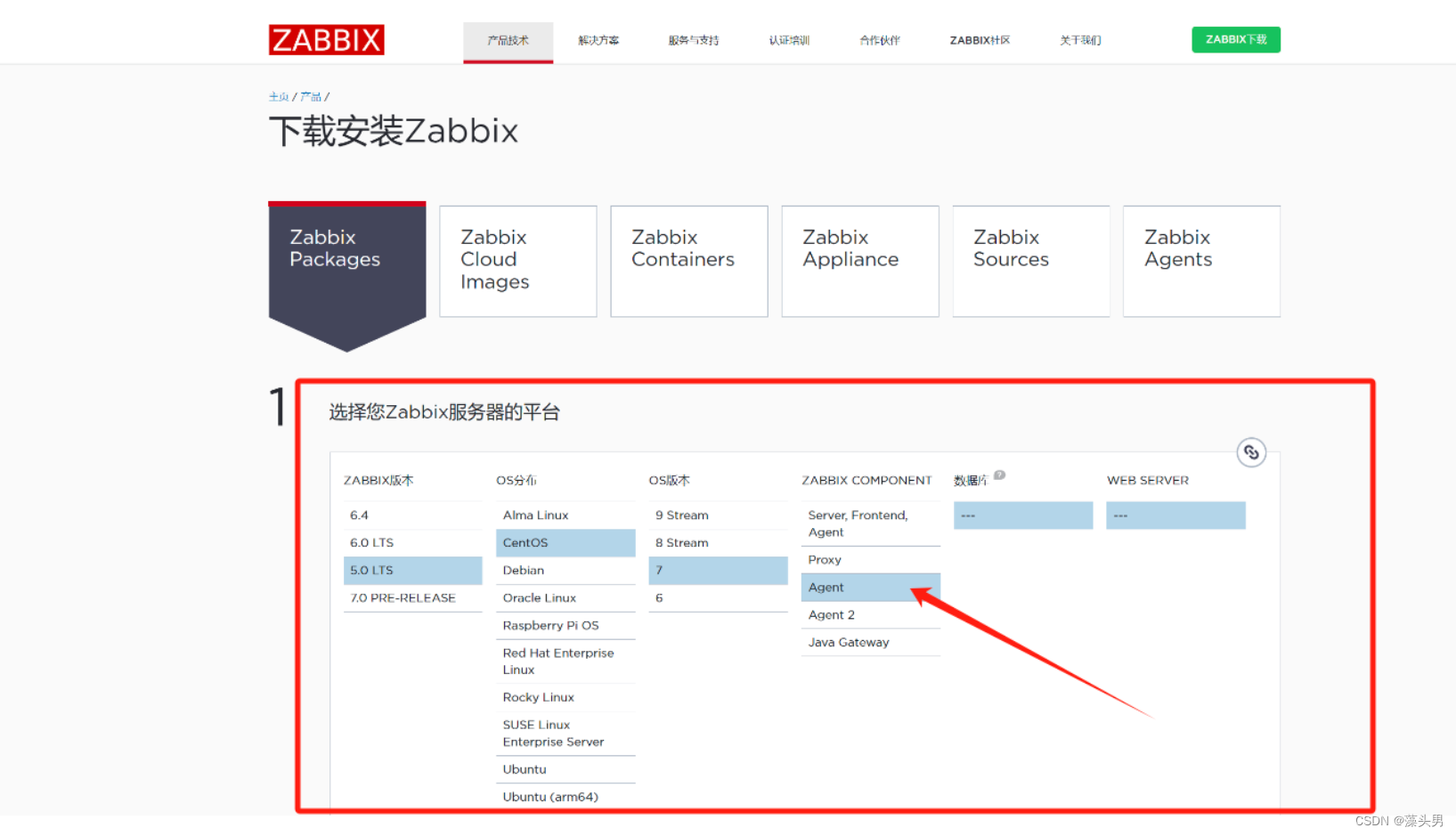This screenshot has height=836, width=1456.
Task: Click the 数据库 placeholder option
Action: pos(1023,515)
